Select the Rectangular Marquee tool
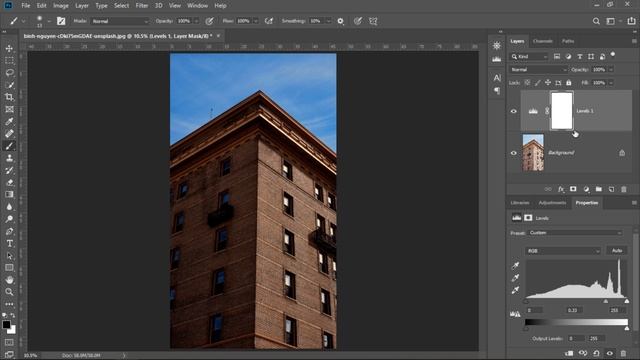Screen dimensions: 640x360 9,60
